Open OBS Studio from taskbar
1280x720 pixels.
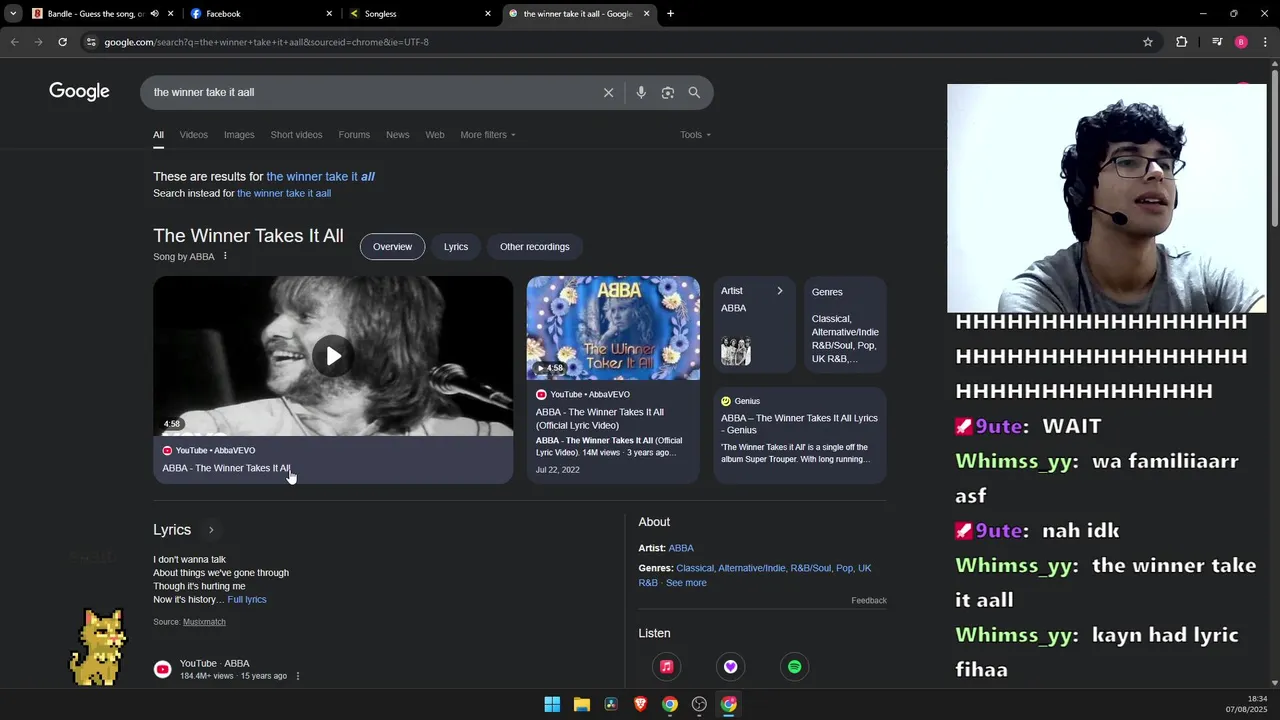click(699, 704)
